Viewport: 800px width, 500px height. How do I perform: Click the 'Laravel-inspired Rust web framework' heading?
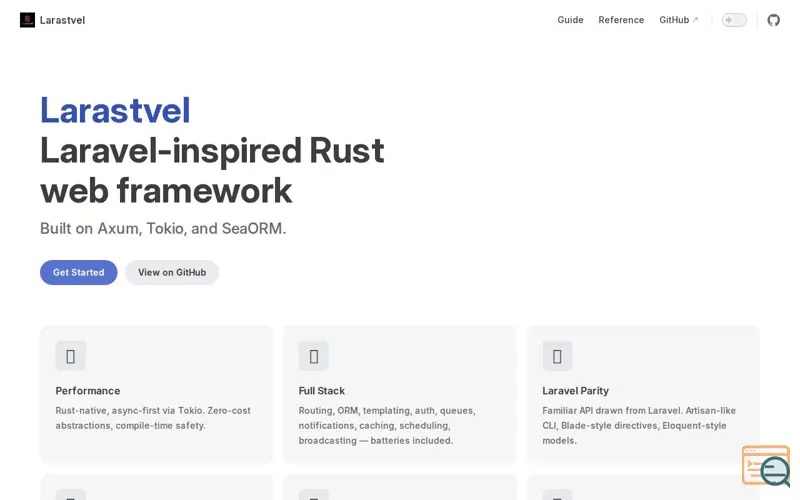tap(212, 170)
